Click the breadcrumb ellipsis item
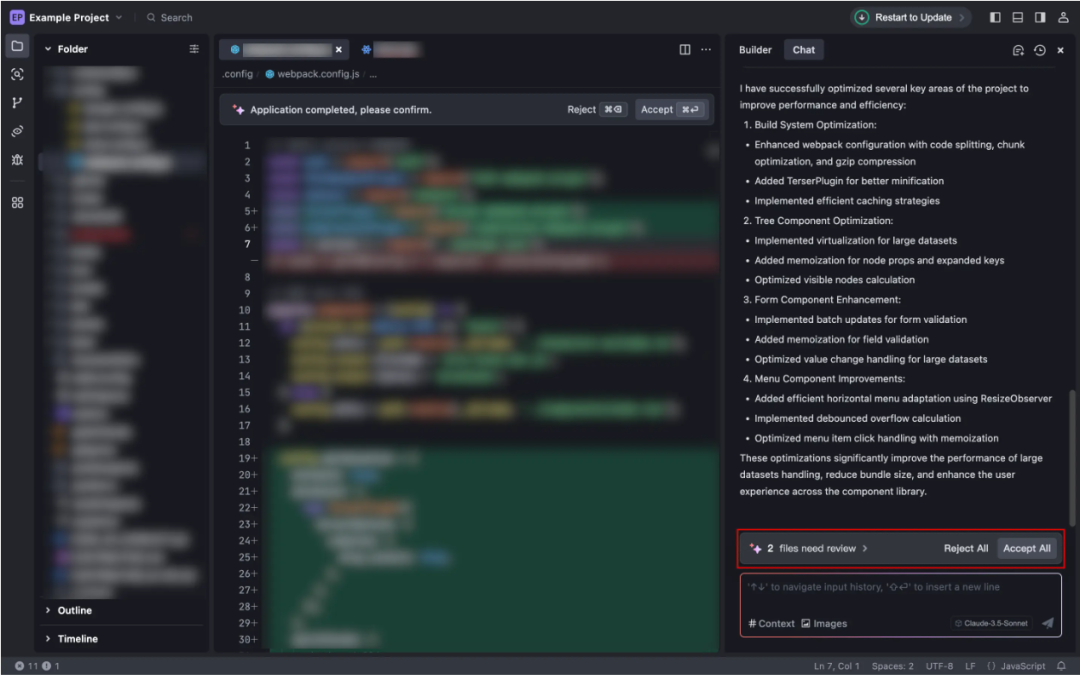Image resolution: width=1080 pixels, height=680 pixels. (373, 74)
